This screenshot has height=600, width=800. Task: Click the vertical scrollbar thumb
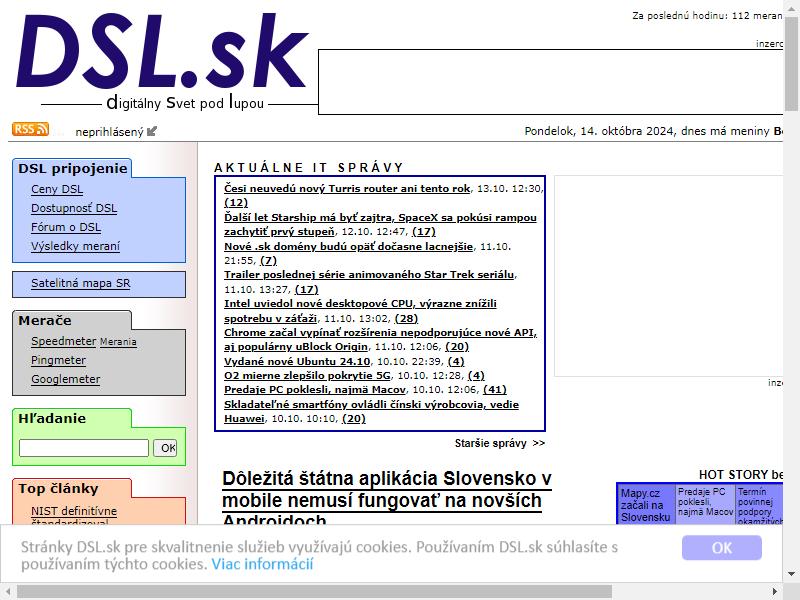(x=791, y=63)
